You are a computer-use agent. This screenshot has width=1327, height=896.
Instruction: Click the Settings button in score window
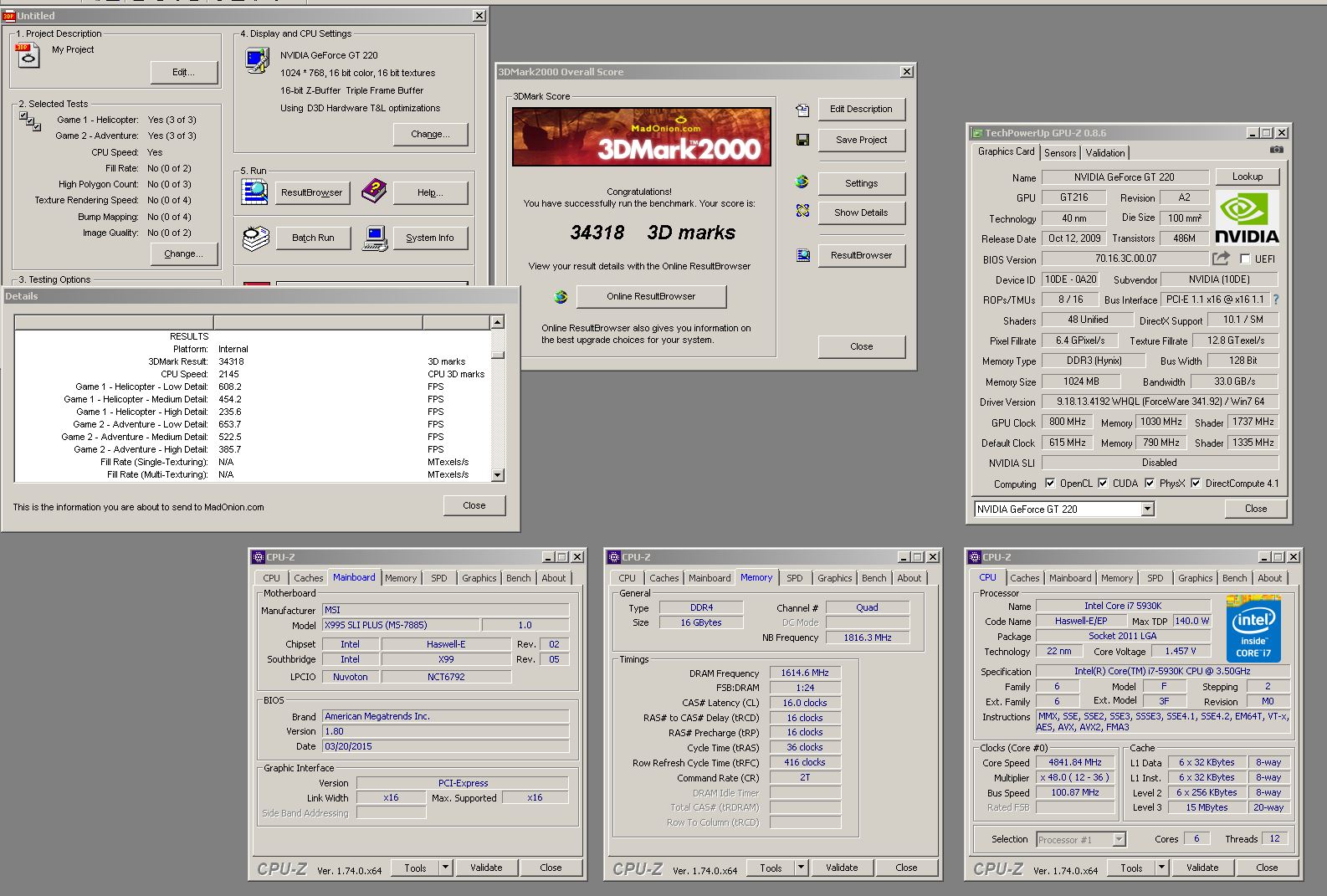[x=861, y=183]
